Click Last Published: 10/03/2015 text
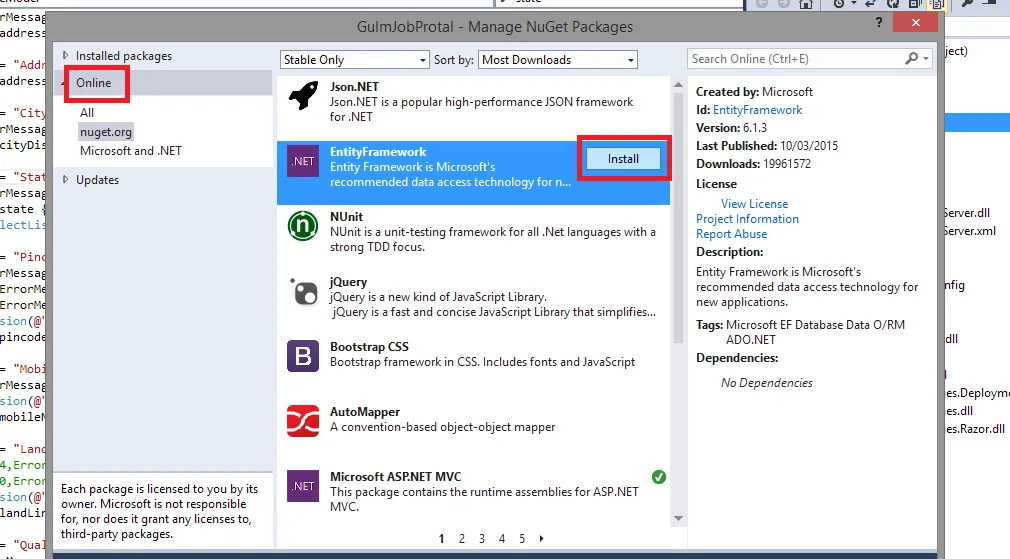 (x=767, y=146)
